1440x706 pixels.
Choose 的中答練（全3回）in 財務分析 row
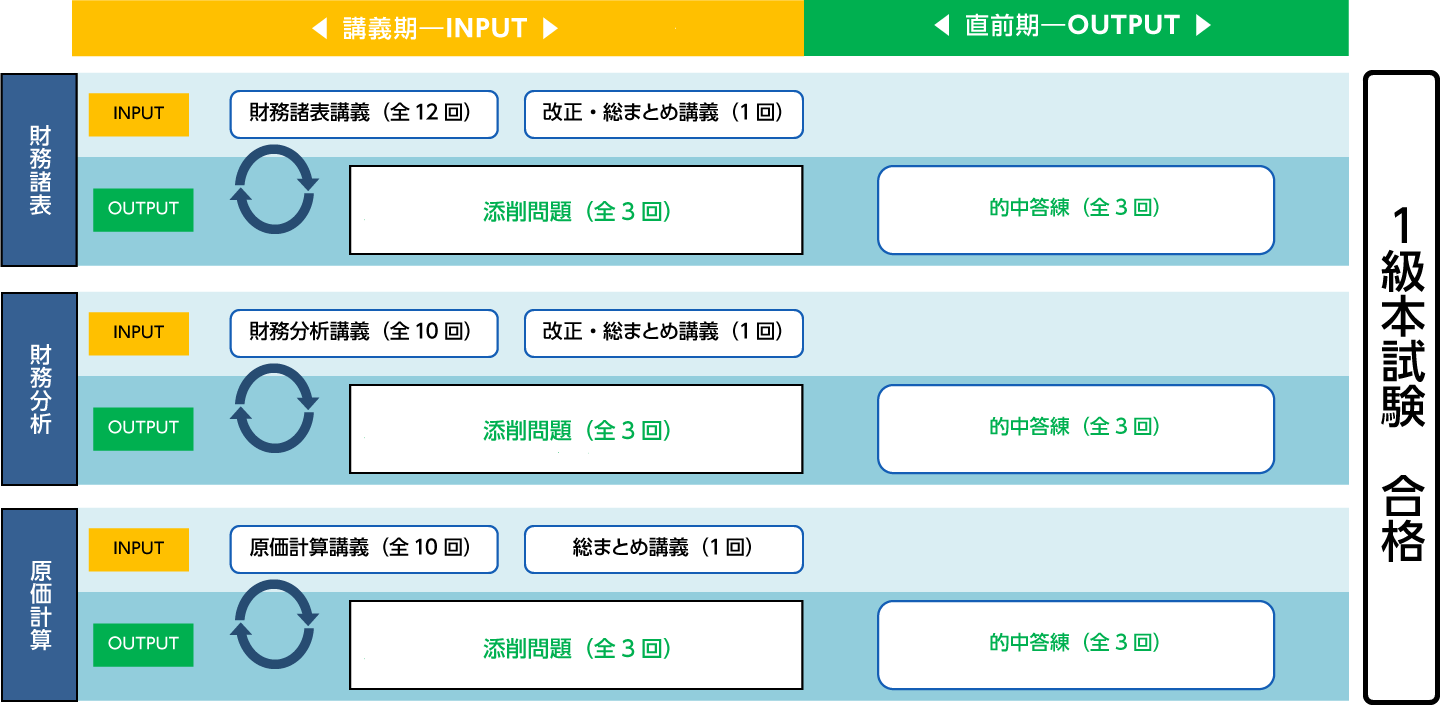1076,428
